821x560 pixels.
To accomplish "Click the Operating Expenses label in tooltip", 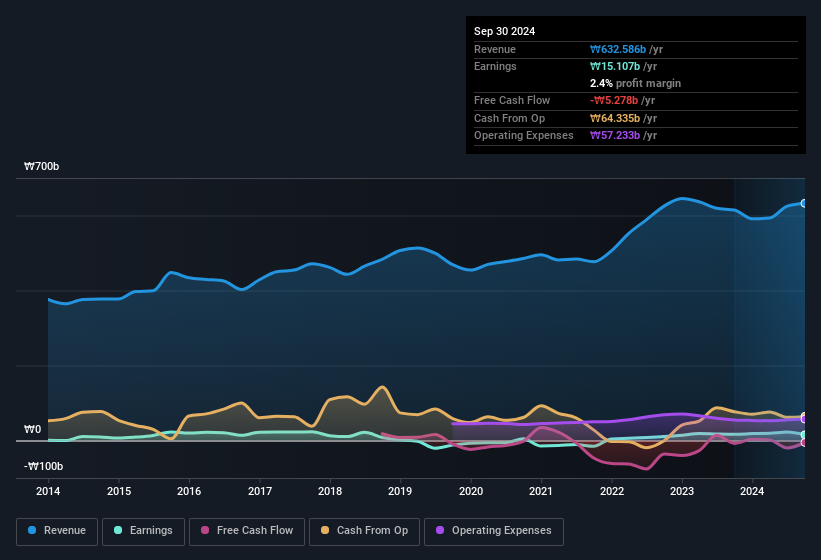I will (x=524, y=136).
